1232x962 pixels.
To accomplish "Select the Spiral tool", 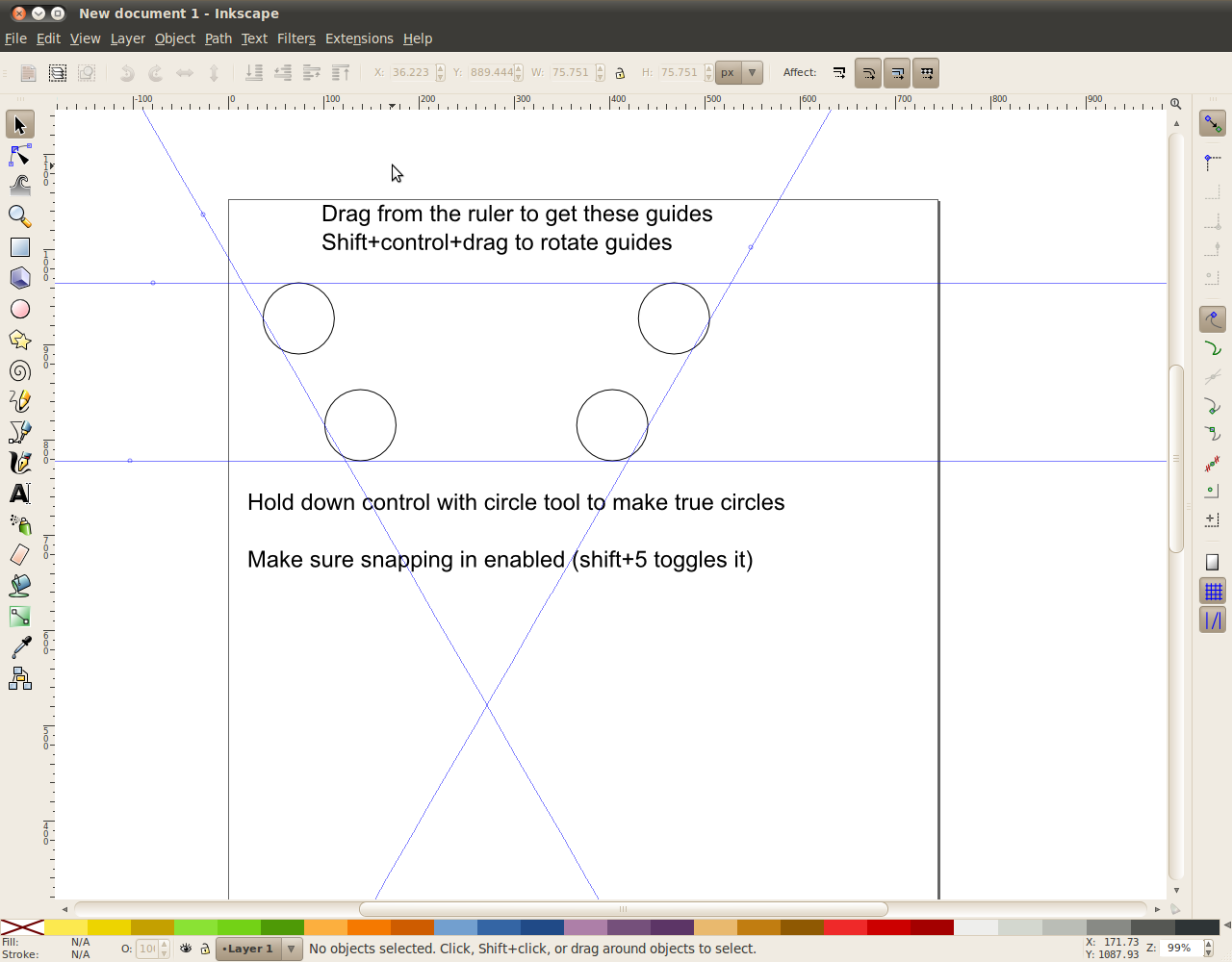I will [x=19, y=370].
